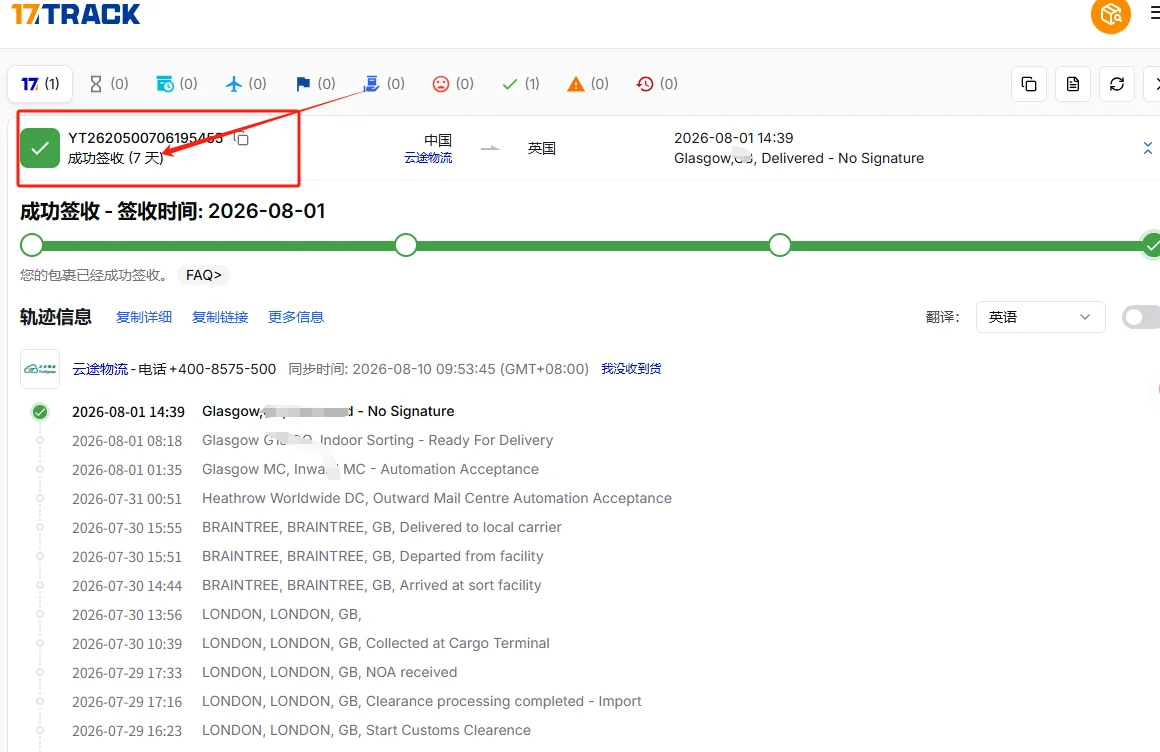Open the FAQ> button
This screenshot has height=752, width=1160.
pyautogui.click(x=203, y=275)
